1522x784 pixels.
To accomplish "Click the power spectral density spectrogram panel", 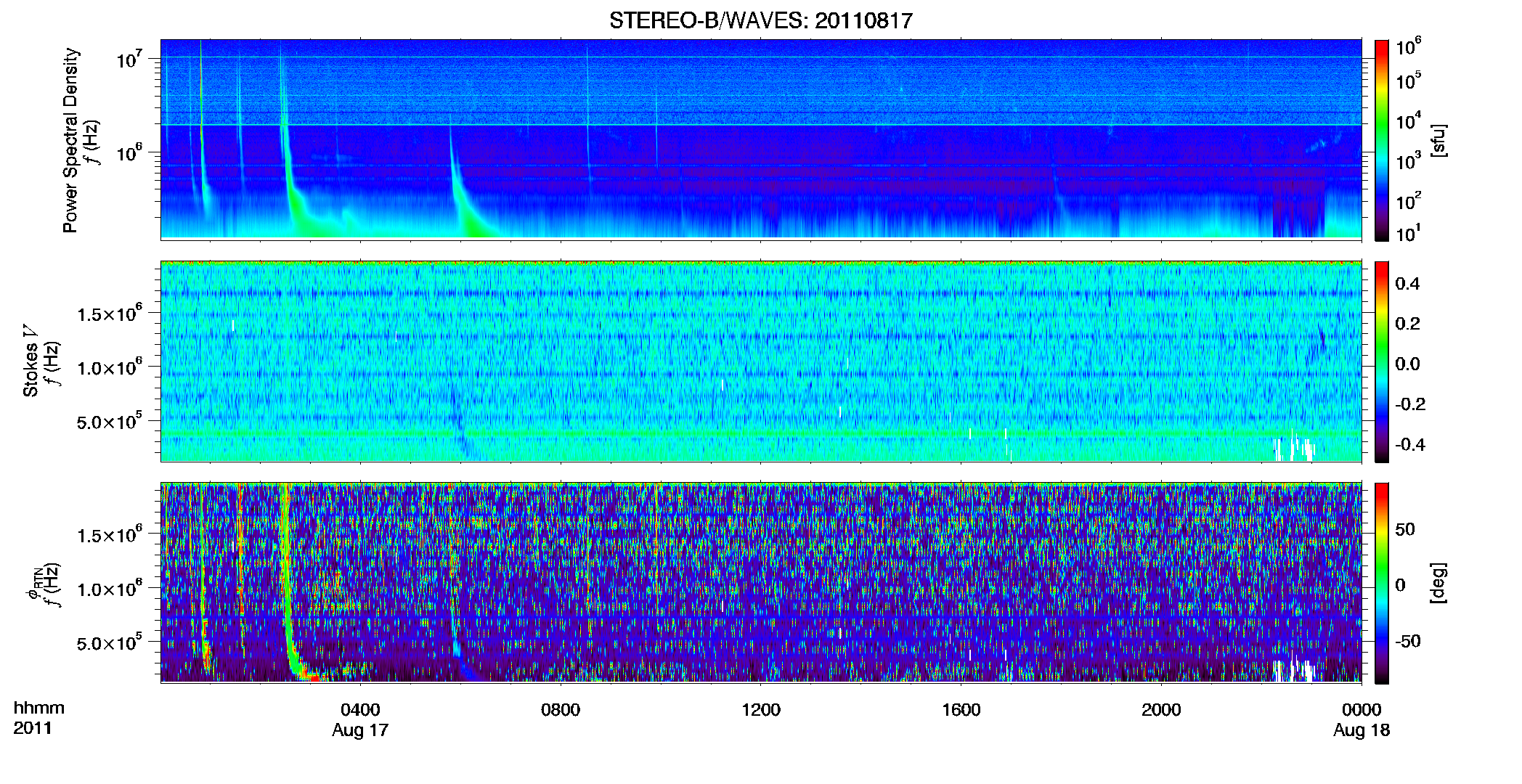I will (761, 139).
